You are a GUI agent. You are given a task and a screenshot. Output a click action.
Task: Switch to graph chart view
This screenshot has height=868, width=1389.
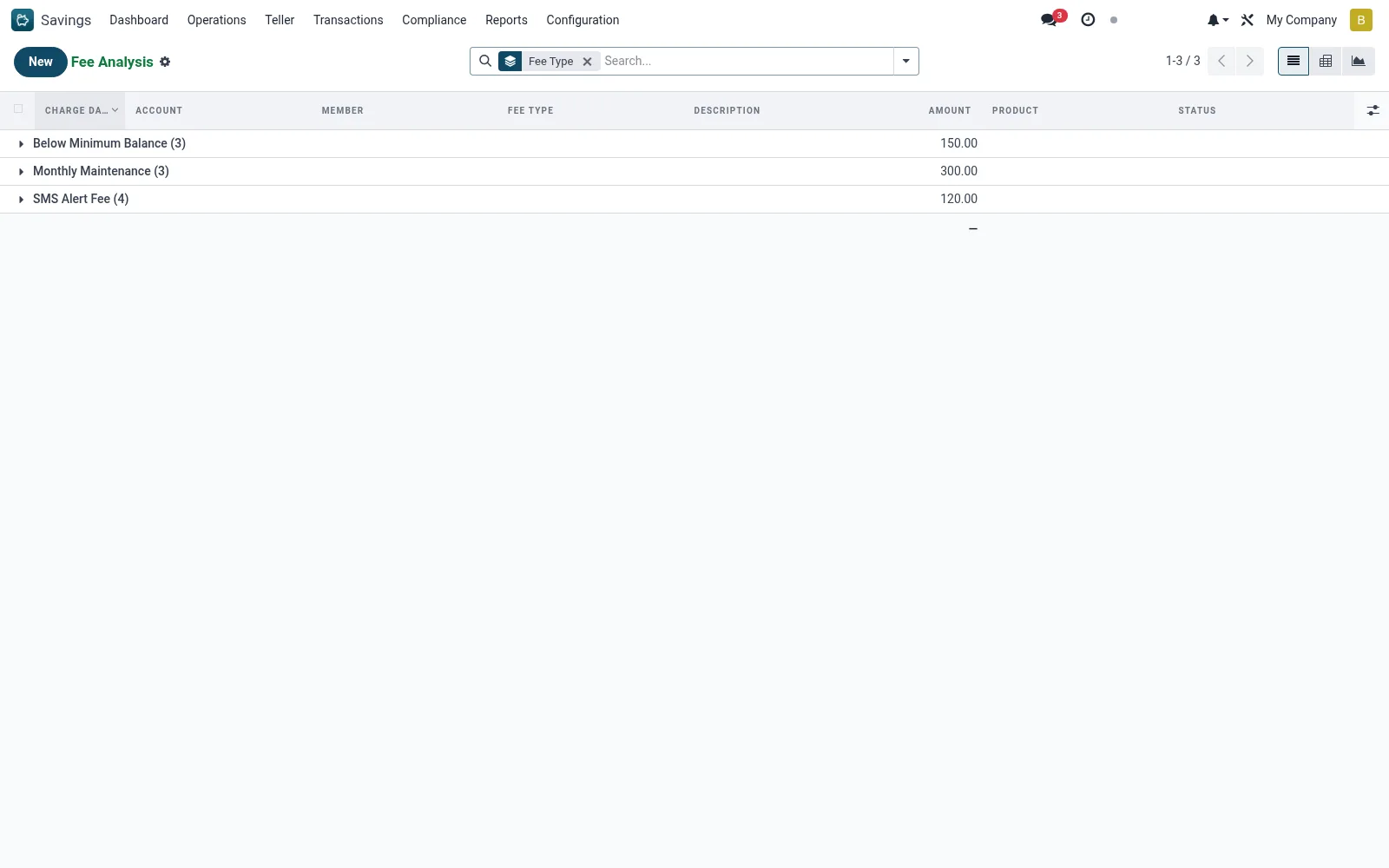point(1359,61)
